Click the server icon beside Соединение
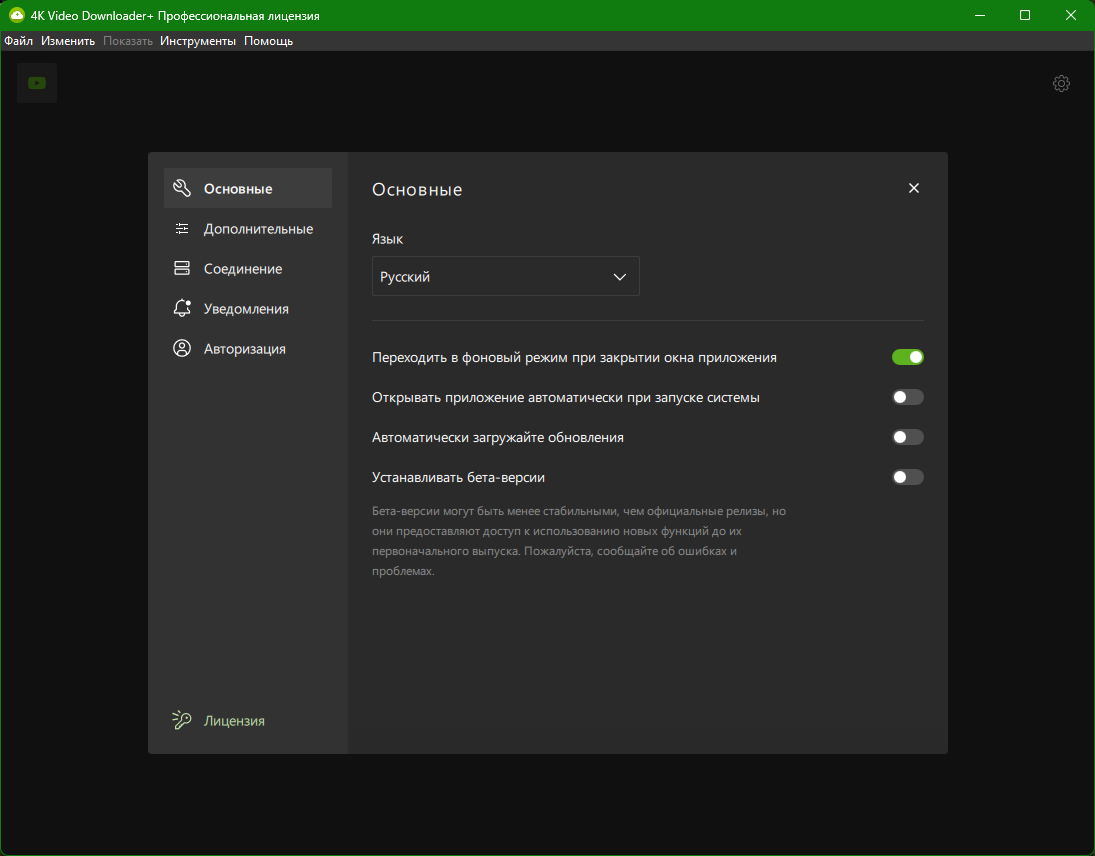Image resolution: width=1095 pixels, height=856 pixels. (x=182, y=268)
